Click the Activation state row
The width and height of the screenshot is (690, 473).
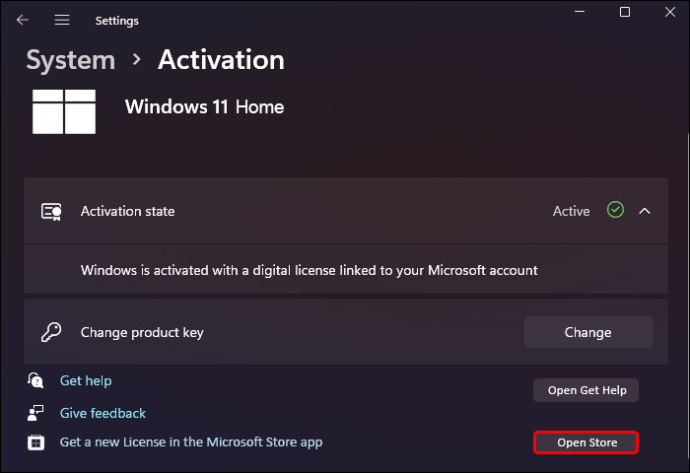[346, 211]
